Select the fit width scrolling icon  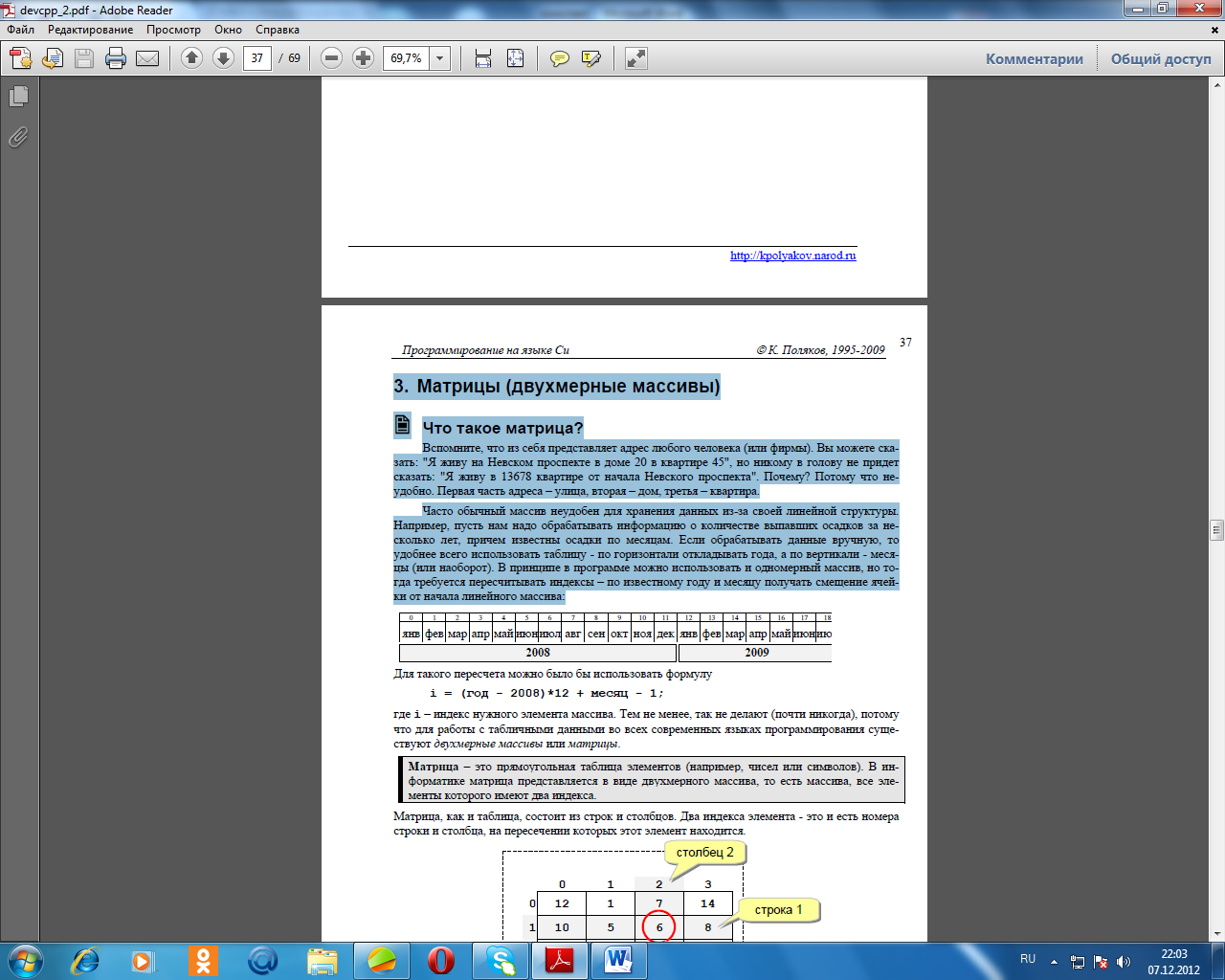click(x=483, y=58)
